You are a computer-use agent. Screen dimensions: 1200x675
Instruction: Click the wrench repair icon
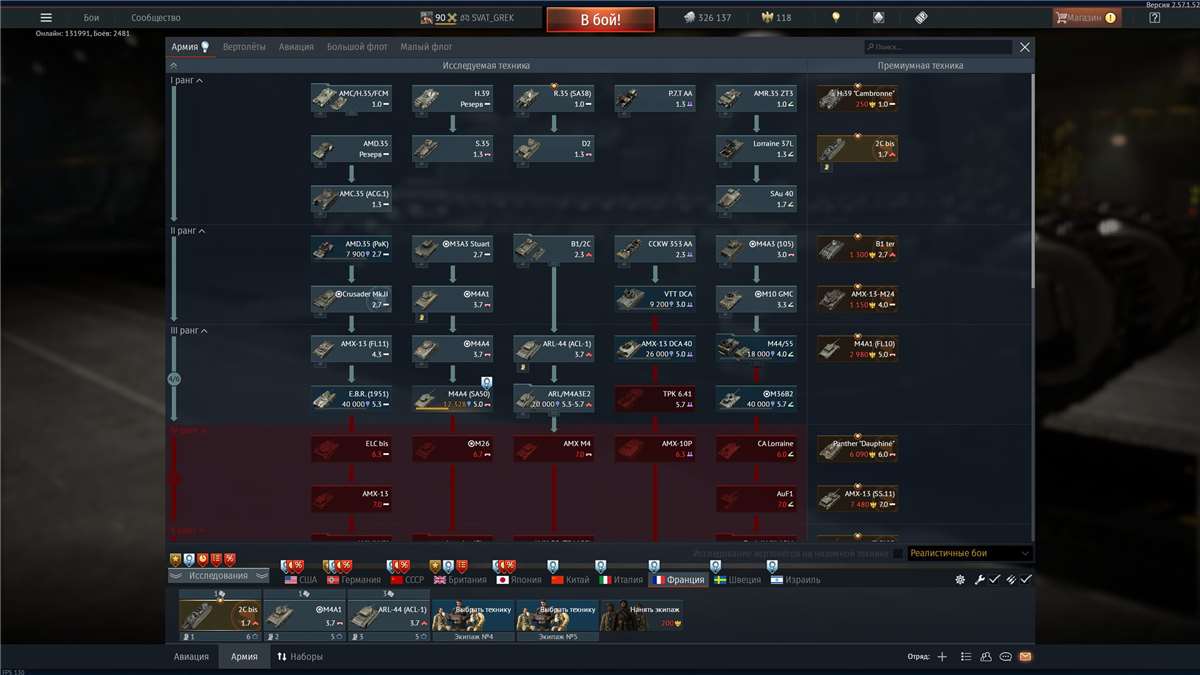pos(980,579)
